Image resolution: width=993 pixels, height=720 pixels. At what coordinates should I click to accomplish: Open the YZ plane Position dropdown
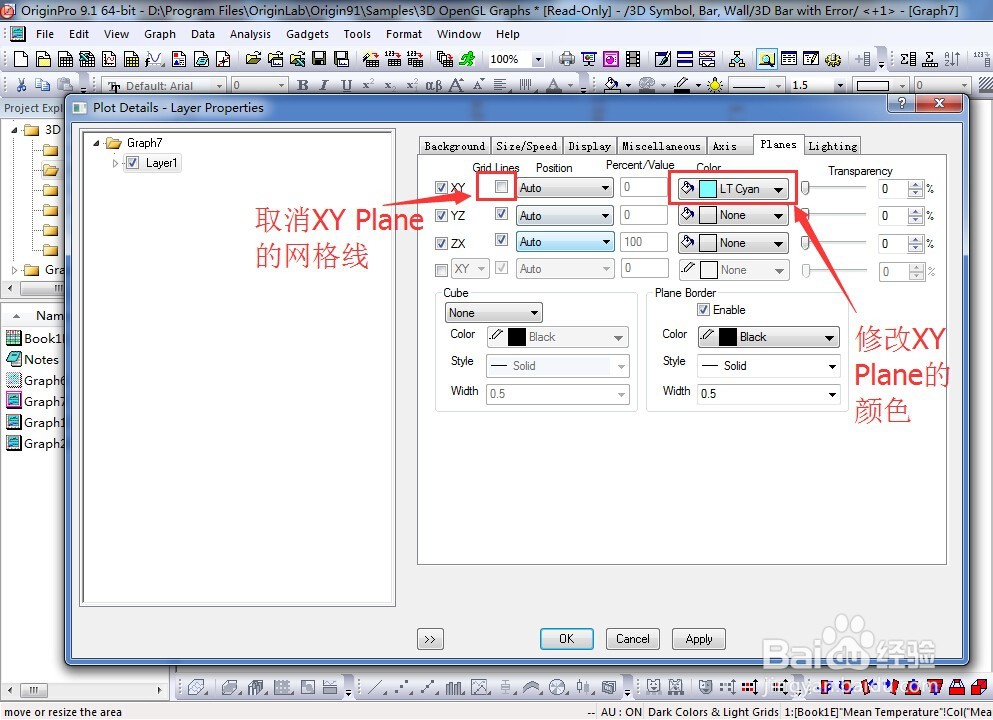coord(564,216)
